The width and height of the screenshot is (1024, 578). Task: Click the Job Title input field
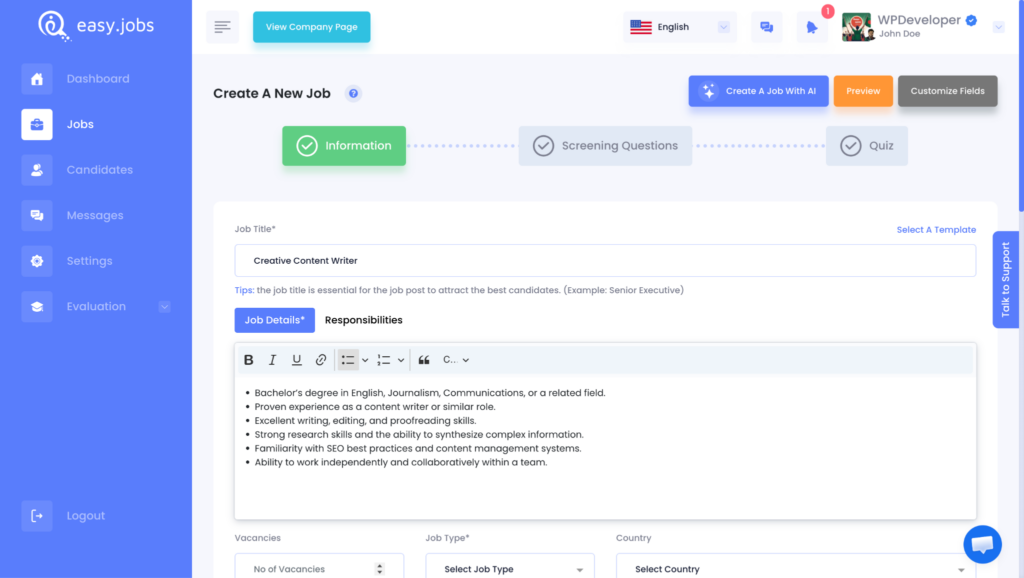605,261
